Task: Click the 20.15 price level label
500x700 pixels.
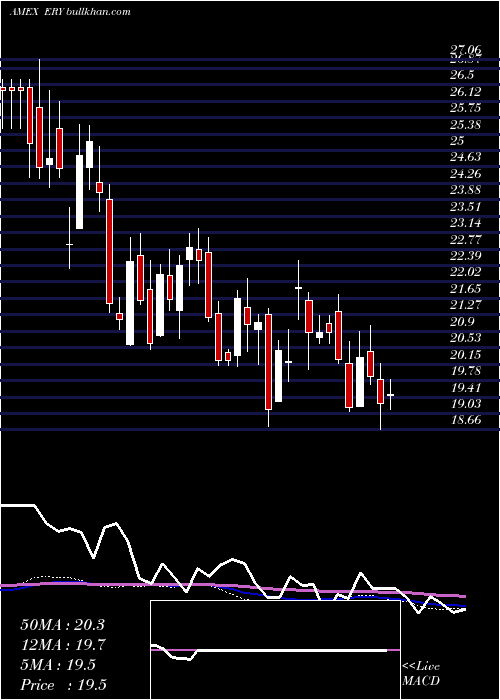Action: click(465, 354)
